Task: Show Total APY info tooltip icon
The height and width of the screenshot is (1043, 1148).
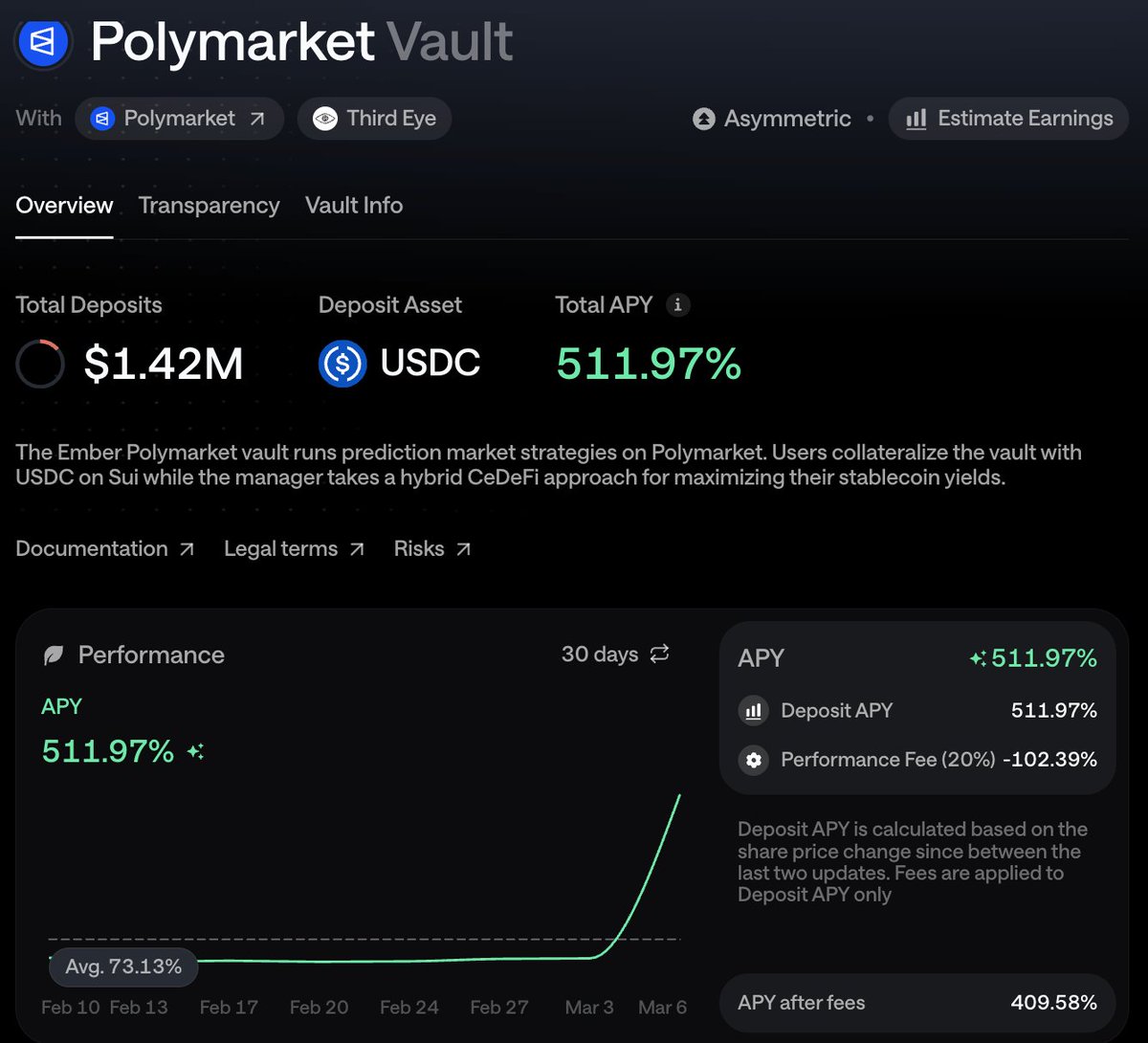Action: click(678, 305)
